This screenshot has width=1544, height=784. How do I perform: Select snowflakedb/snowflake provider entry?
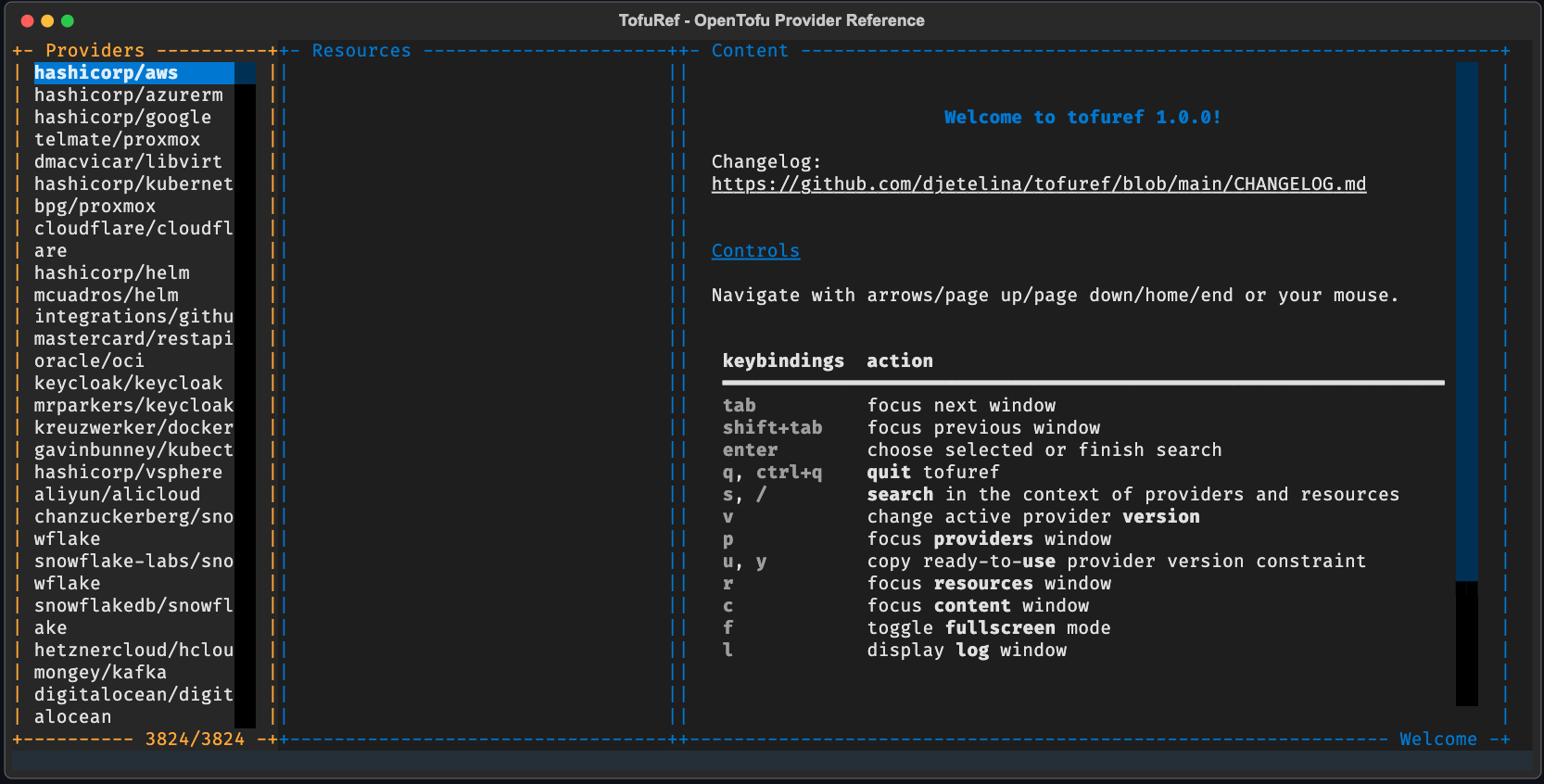(x=134, y=617)
